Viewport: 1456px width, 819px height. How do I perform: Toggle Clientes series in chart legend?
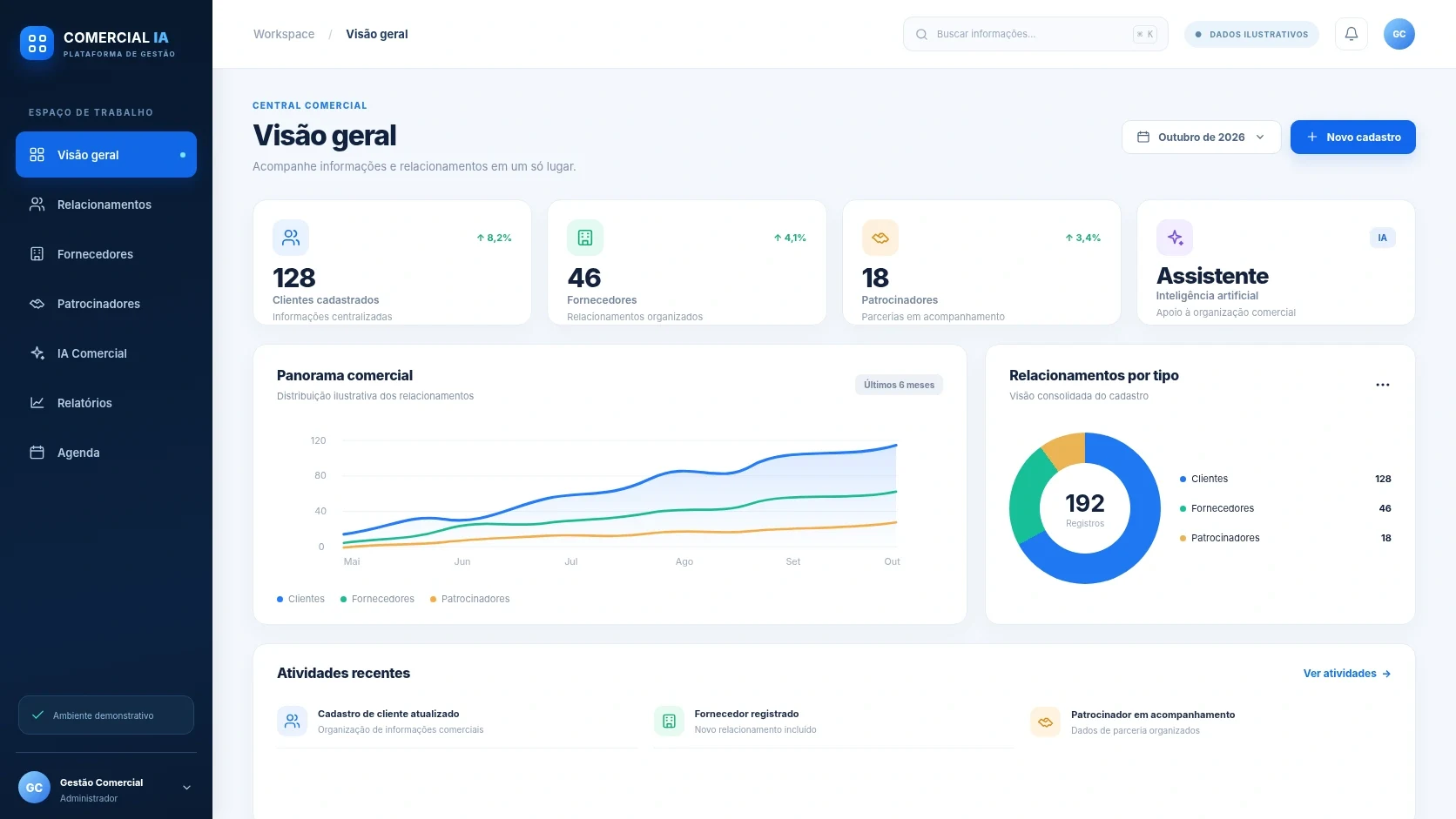300,599
